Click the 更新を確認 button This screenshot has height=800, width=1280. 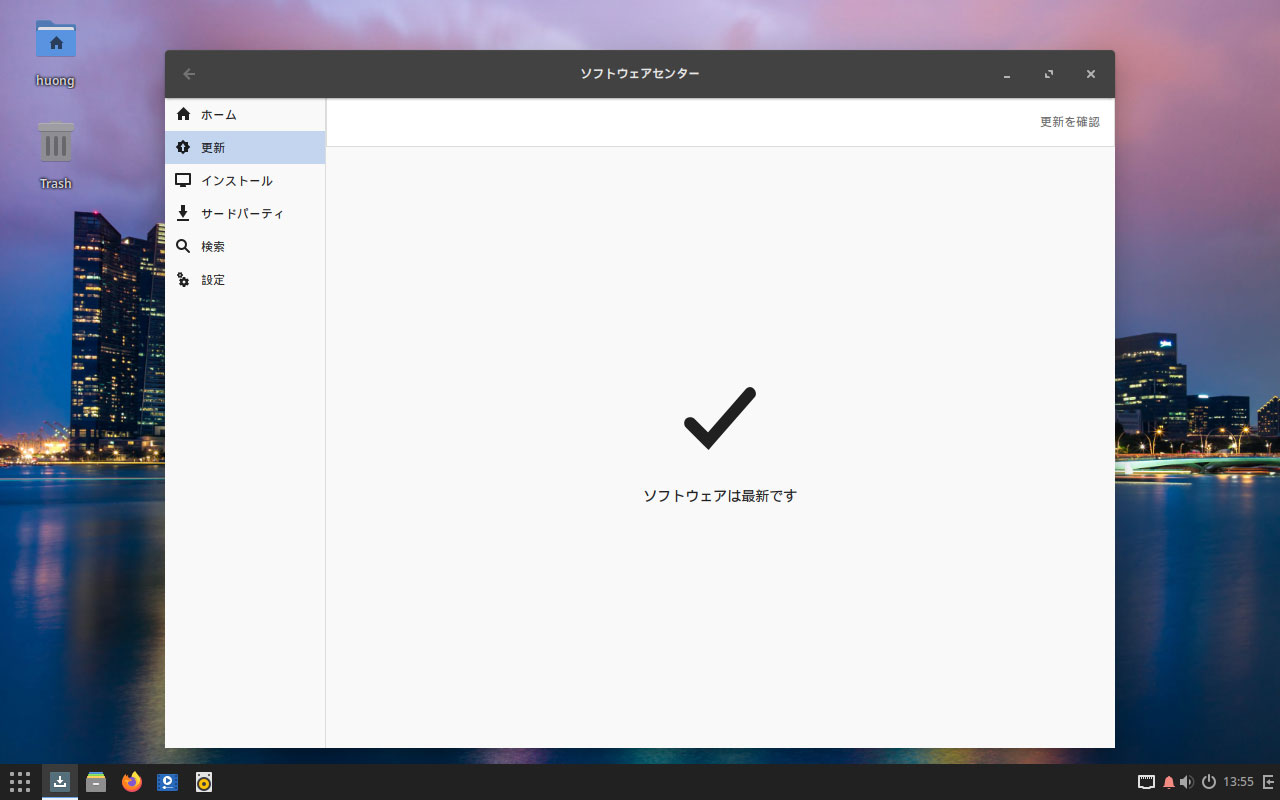(x=1069, y=122)
